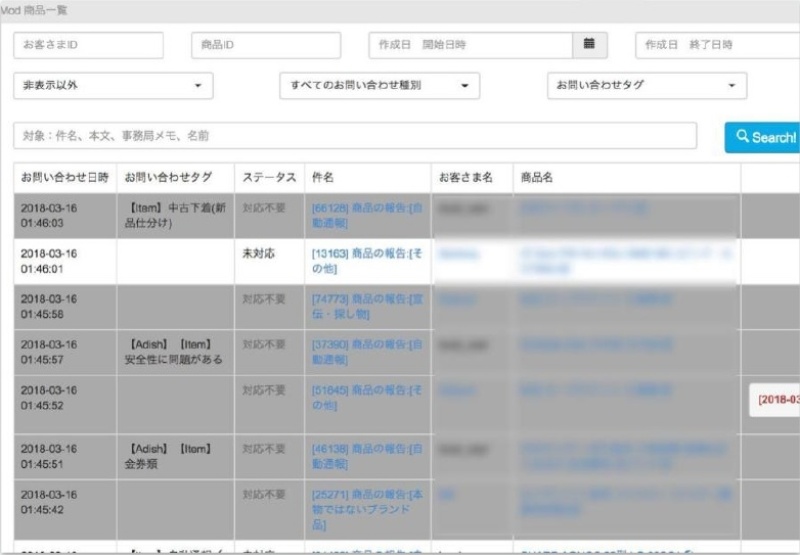Open the すべてのお問い合わせ種別 dropdown
Viewport: 800px width, 555px height.
379,86
